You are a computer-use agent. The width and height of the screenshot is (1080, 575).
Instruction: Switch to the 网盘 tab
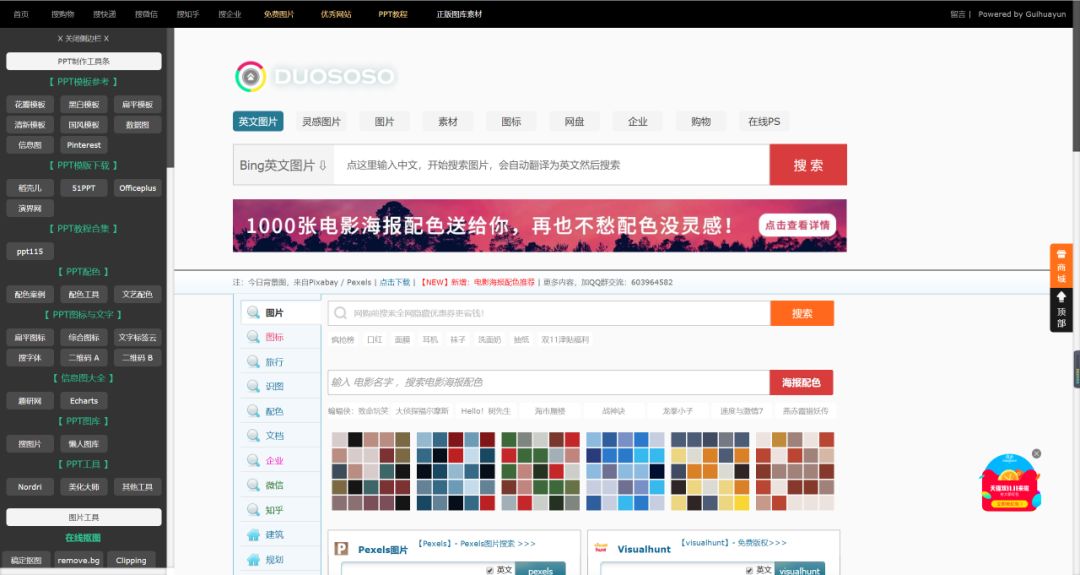click(x=574, y=121)
